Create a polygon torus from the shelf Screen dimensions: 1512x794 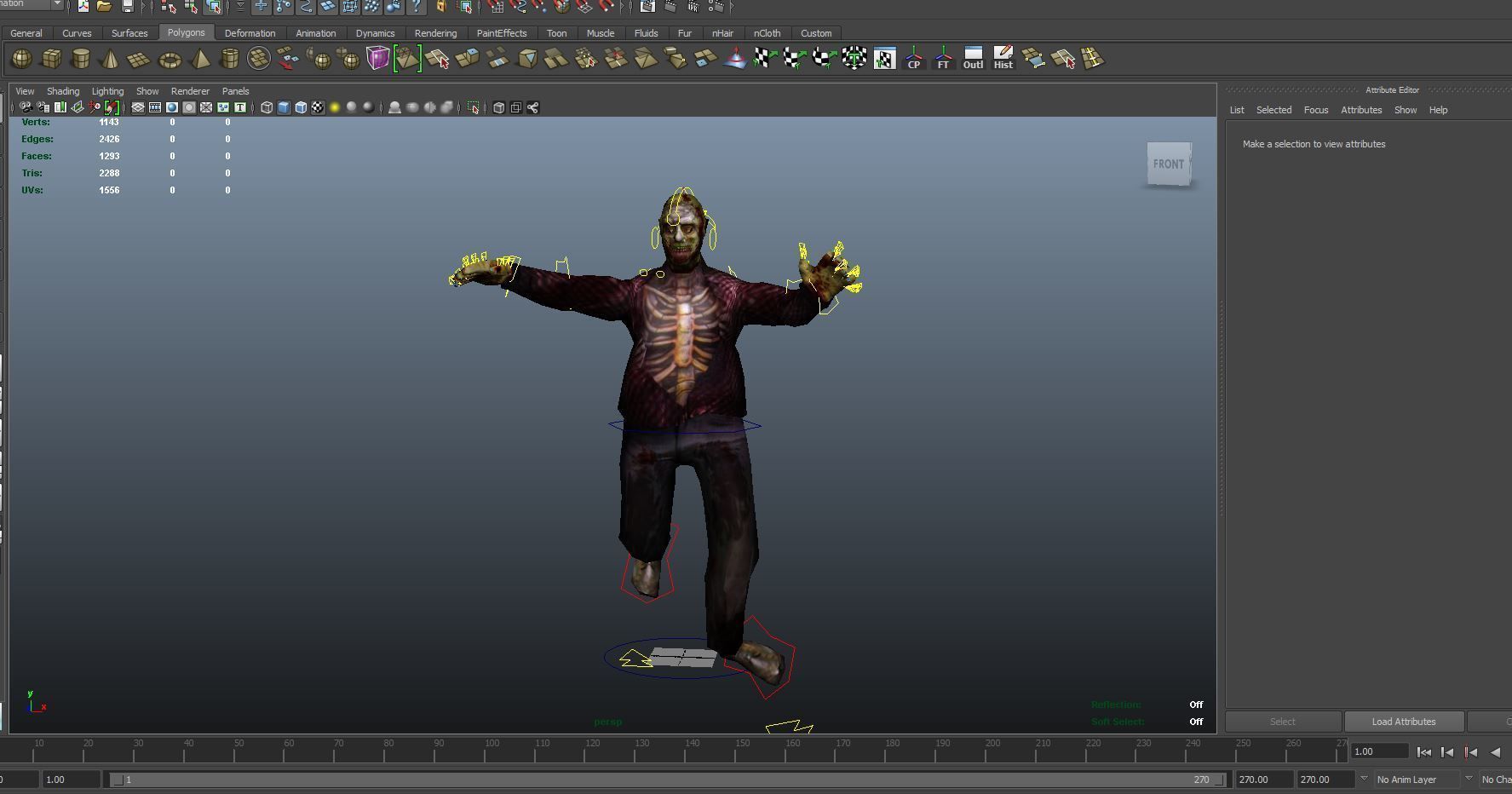coord(170,59)
